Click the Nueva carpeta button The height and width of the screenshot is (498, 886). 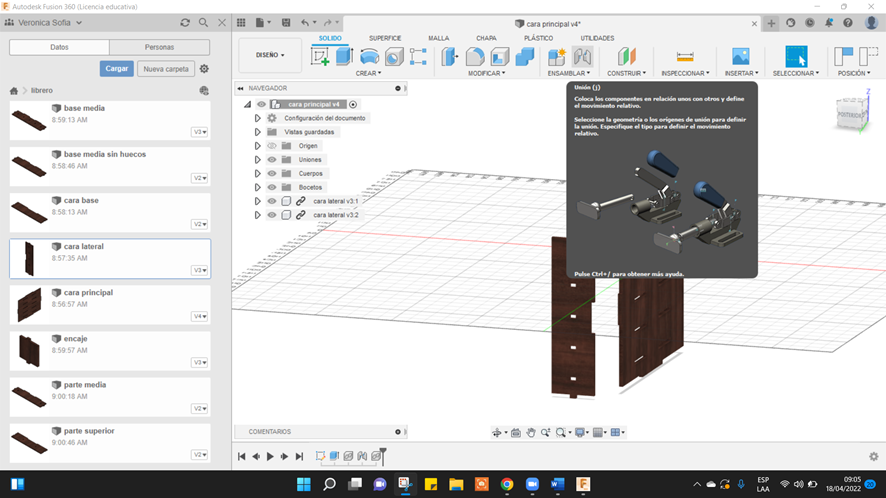(165, 69)
